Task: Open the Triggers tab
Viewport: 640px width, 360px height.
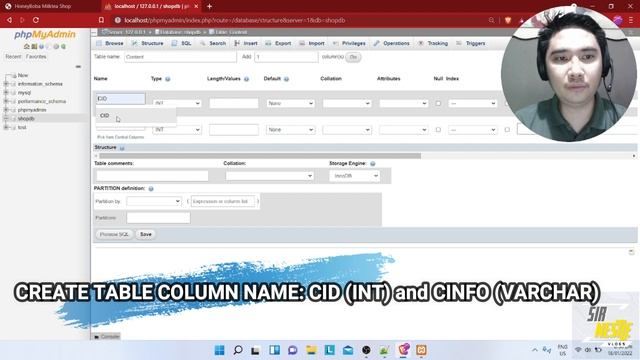Action: [x=471, y=43]
